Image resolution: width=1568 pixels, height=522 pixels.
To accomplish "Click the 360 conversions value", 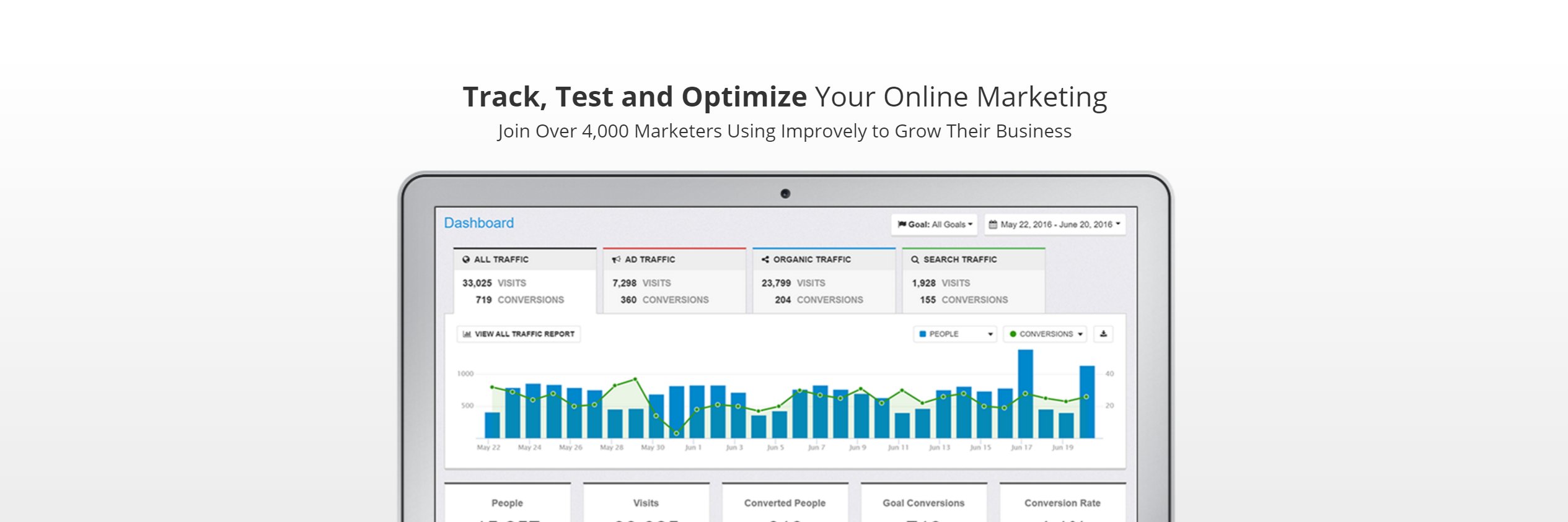I will (628, 300).
